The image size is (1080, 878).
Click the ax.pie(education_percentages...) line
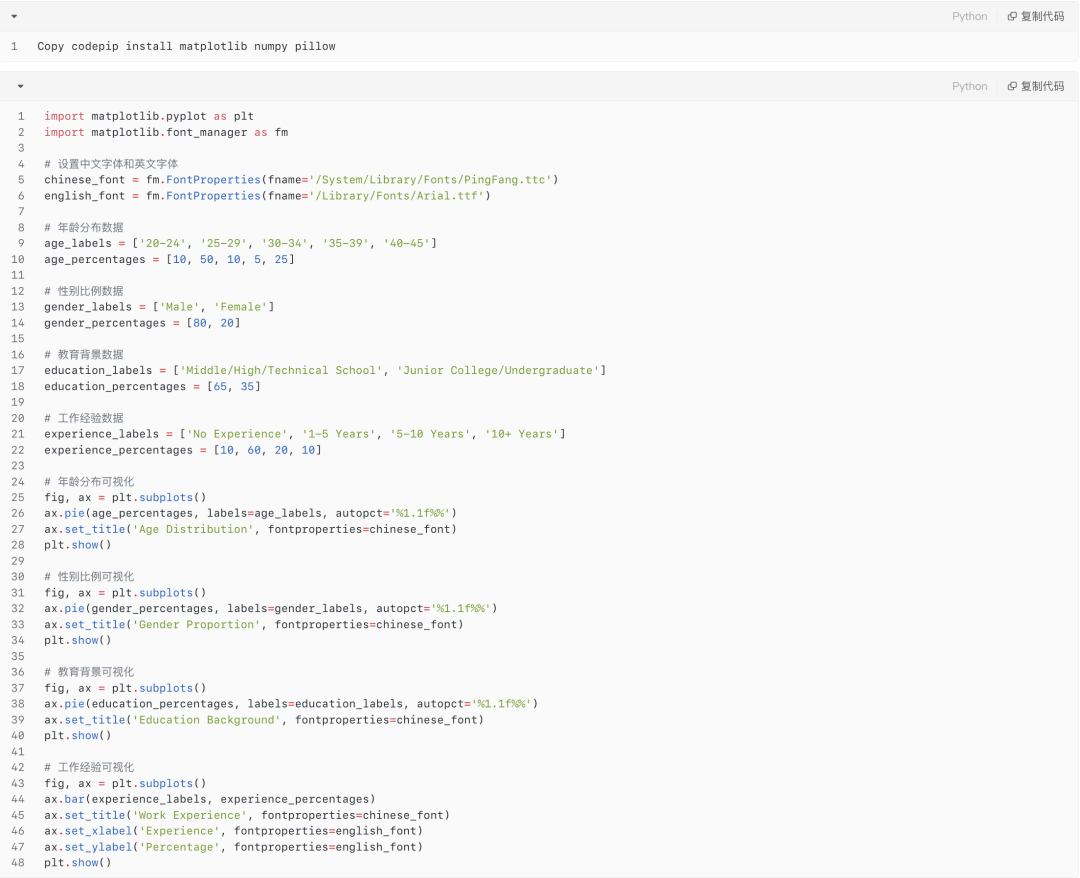(291, 704)
